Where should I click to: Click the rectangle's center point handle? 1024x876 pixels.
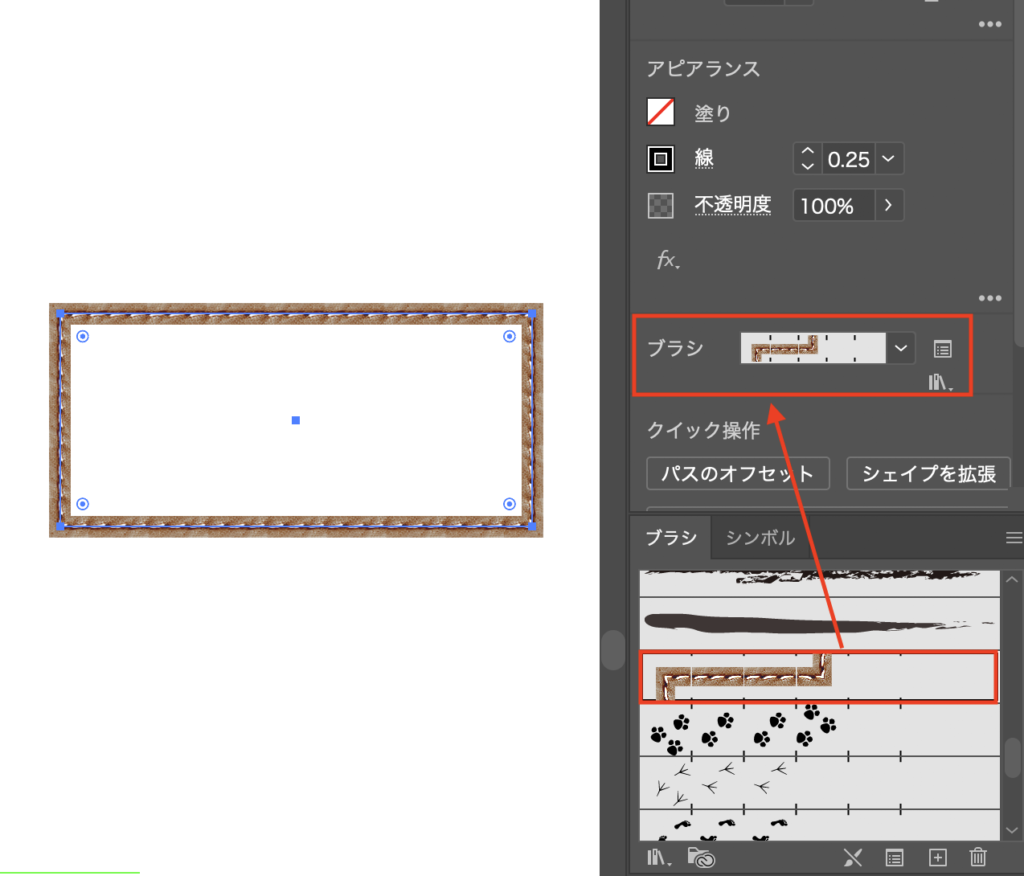tap(296, 420)
